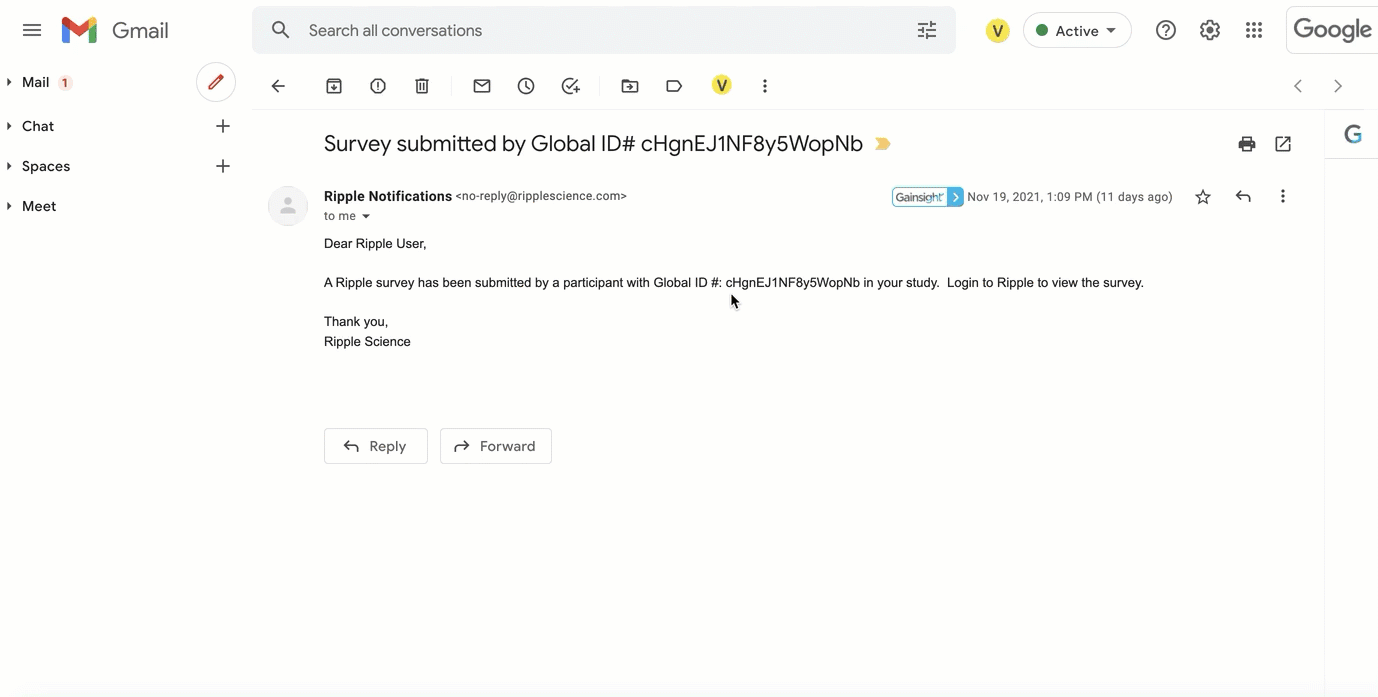The width and height of the screenshot is (1378, 697).
Task: Open the Move to folder icon
Action: click(630, 86)
